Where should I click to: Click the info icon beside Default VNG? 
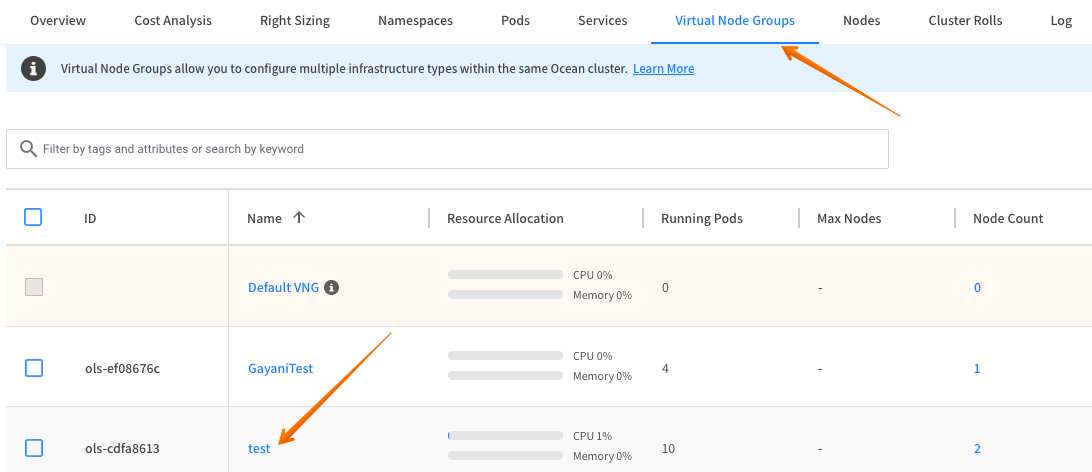pyautogui.click(x=332, y=288)
